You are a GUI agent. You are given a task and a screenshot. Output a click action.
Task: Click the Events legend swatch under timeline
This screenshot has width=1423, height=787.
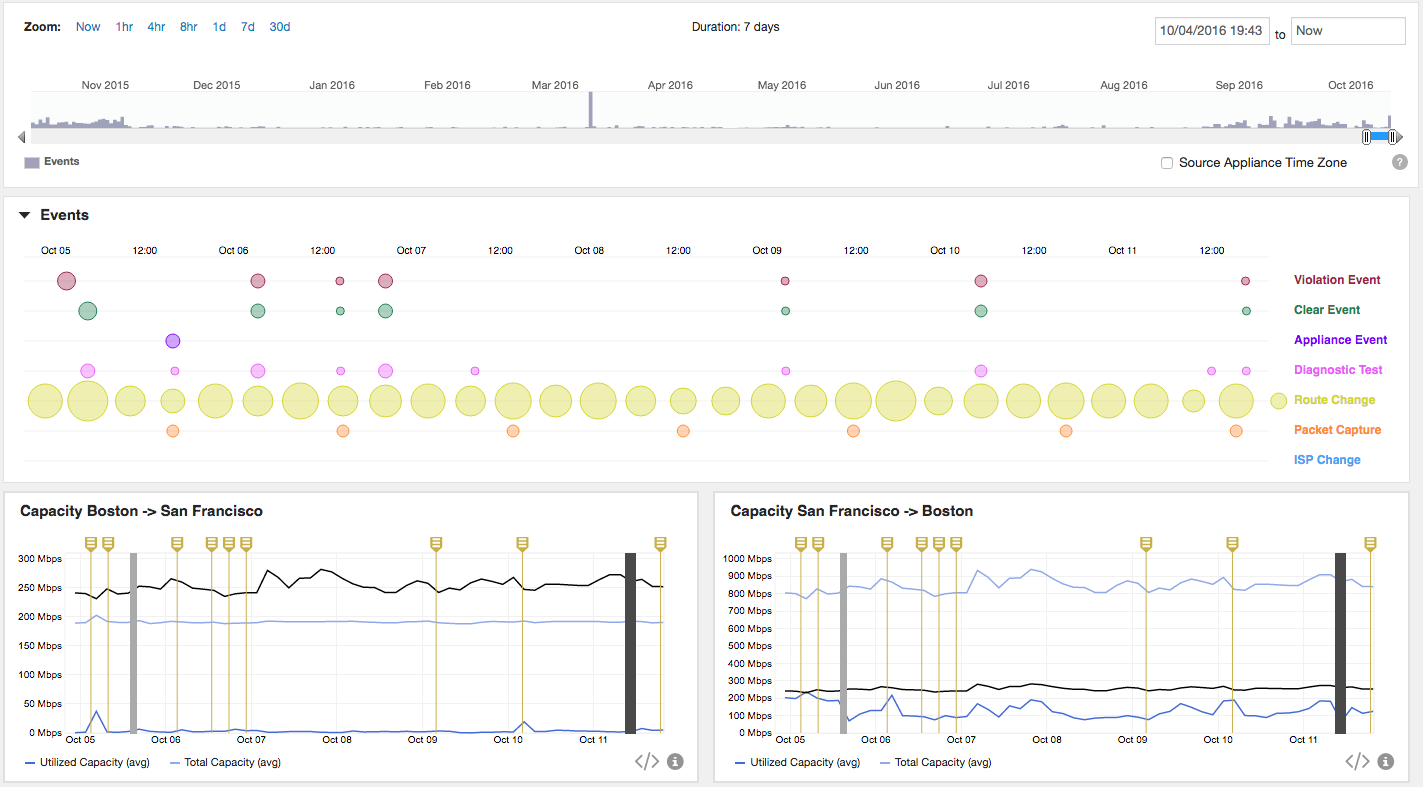[32, 162]
